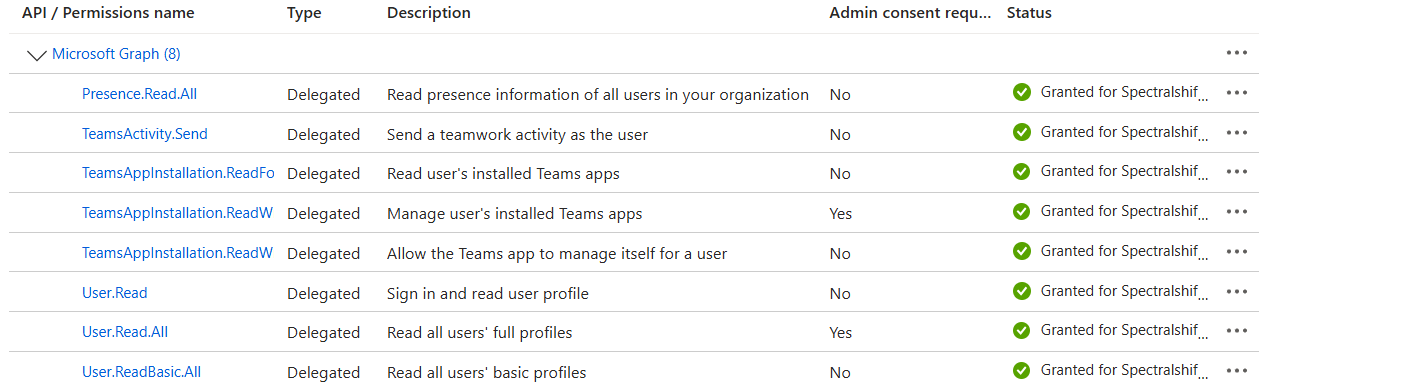Viewport: 1407px width, 389px height.
Task: Open the TeamsAppInstallation.ReadFo permission link
Action: coord(178,173)
